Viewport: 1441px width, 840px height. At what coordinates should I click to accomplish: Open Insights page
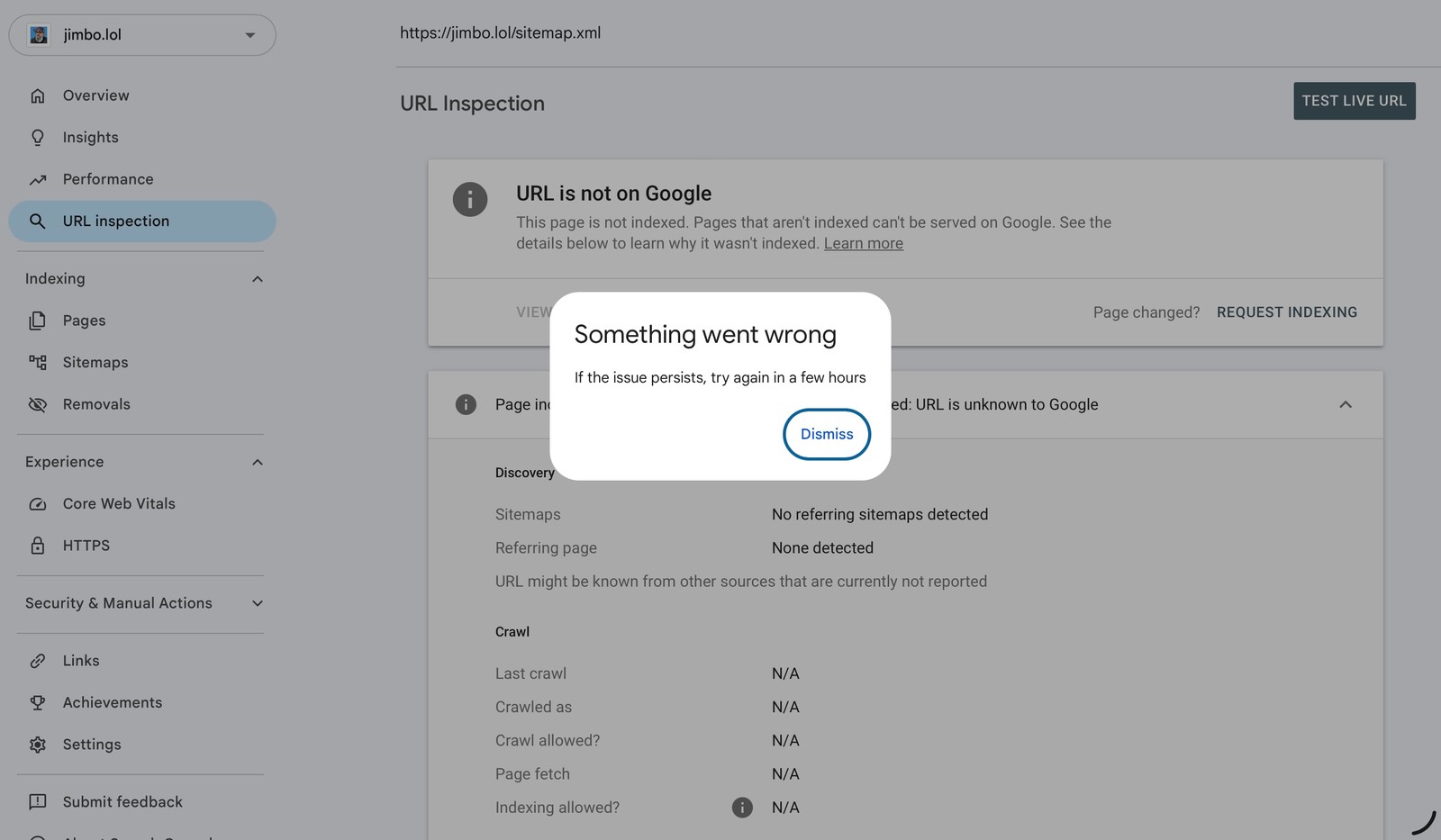[x=142, y=138]
